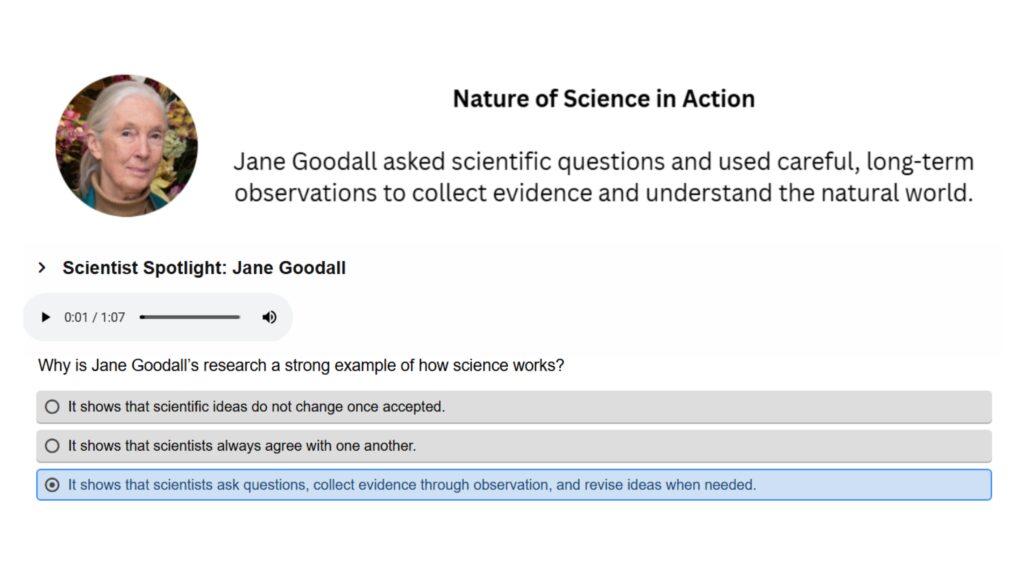1024x576 pixels.
Task: Click the audio seek progress bar
Action: [x=190, y=317]
